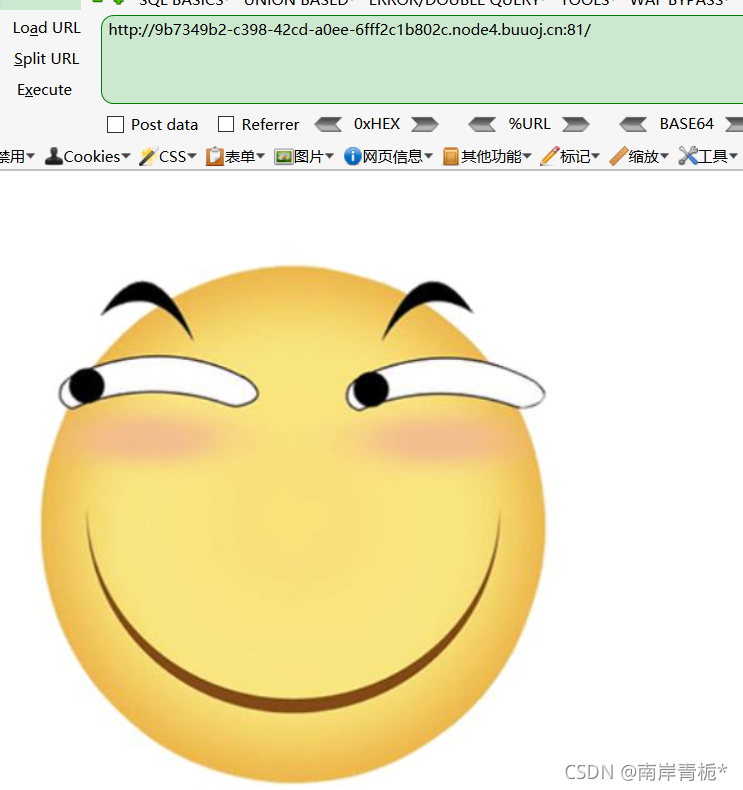Enable the Post data checkbox
Viewport: 743px width, 790px height.
(115, 124)
